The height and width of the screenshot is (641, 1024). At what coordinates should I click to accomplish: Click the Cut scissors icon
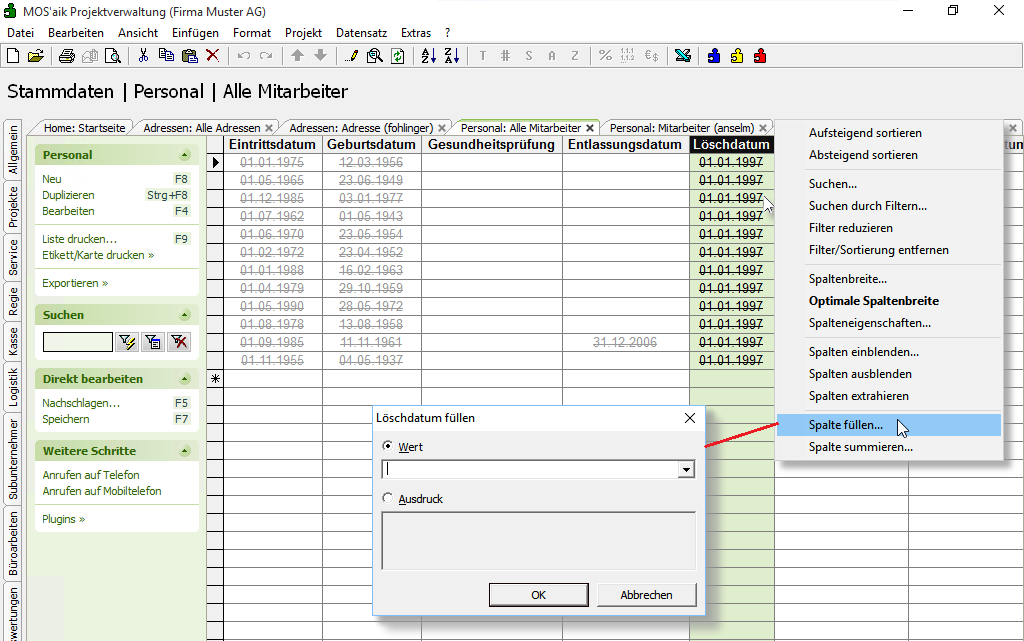pyautogui.click(x=143, y=56)
